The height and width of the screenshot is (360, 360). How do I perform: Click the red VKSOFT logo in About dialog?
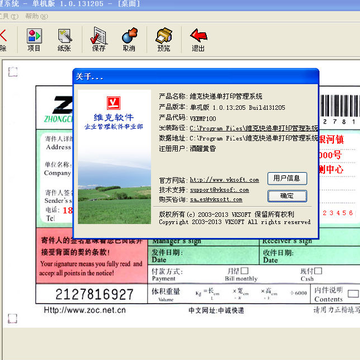coord(113,103)
